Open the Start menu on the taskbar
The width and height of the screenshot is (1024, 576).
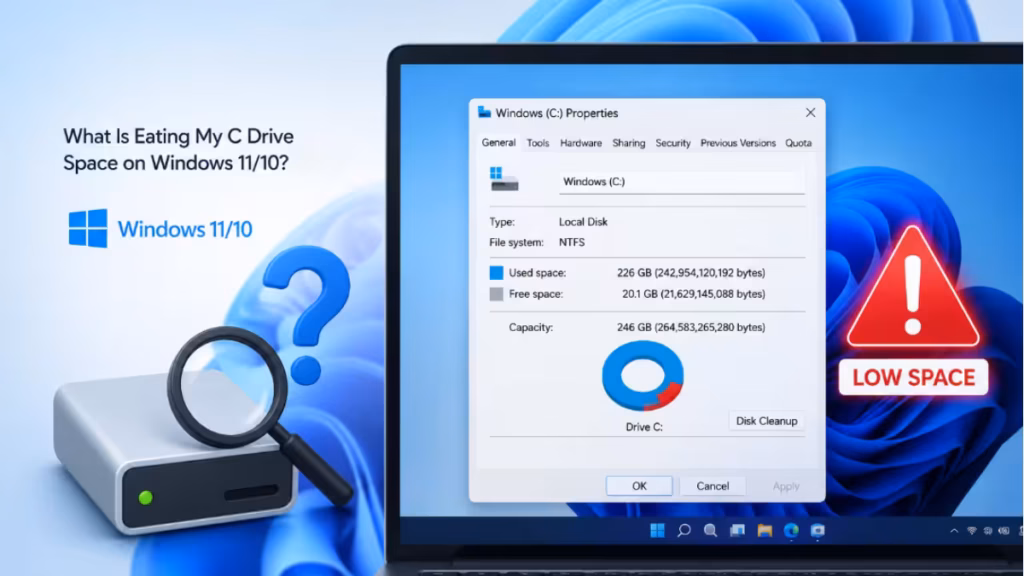tap(657, 530)
